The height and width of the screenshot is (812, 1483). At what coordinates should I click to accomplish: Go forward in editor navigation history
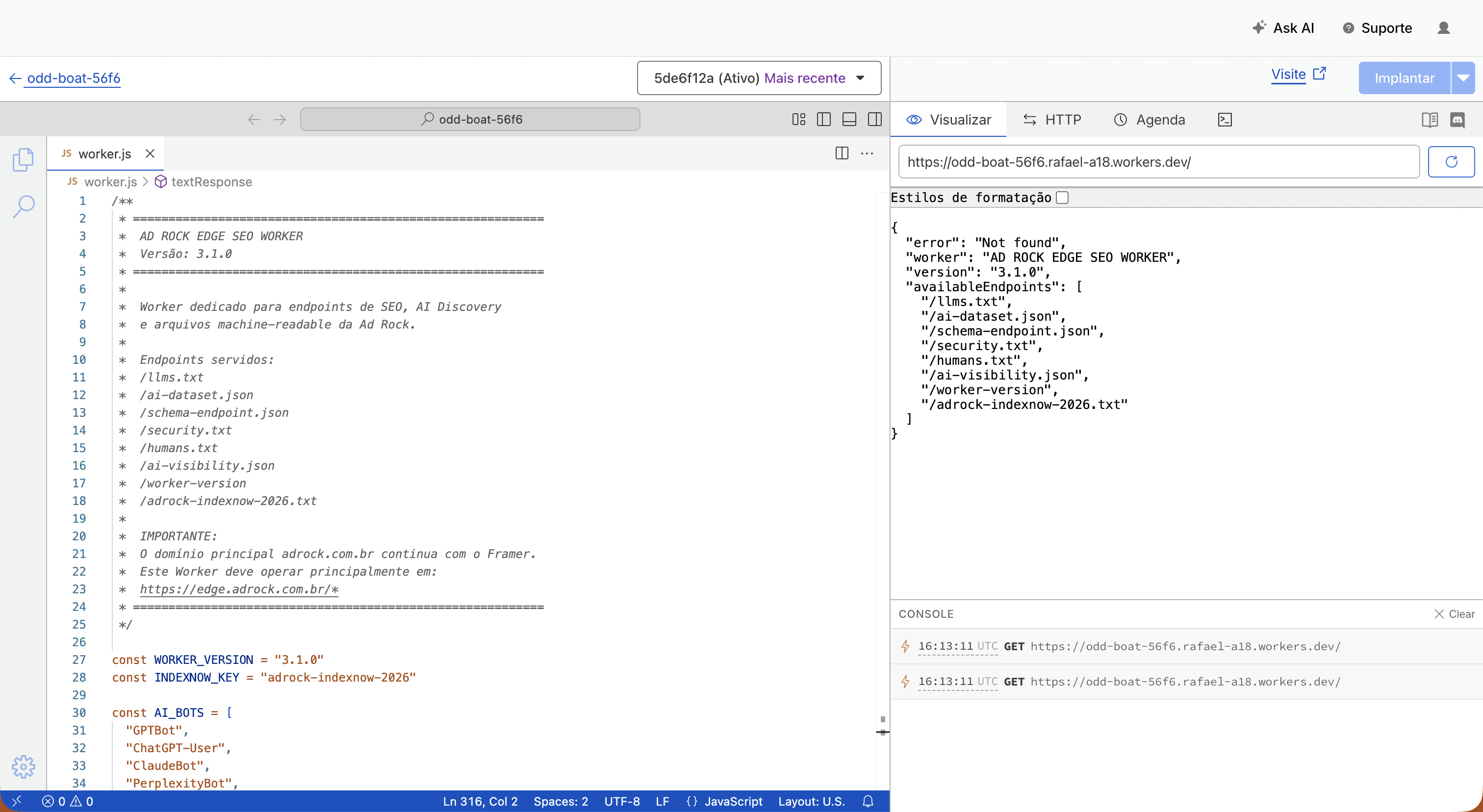[x=280, y=119]
